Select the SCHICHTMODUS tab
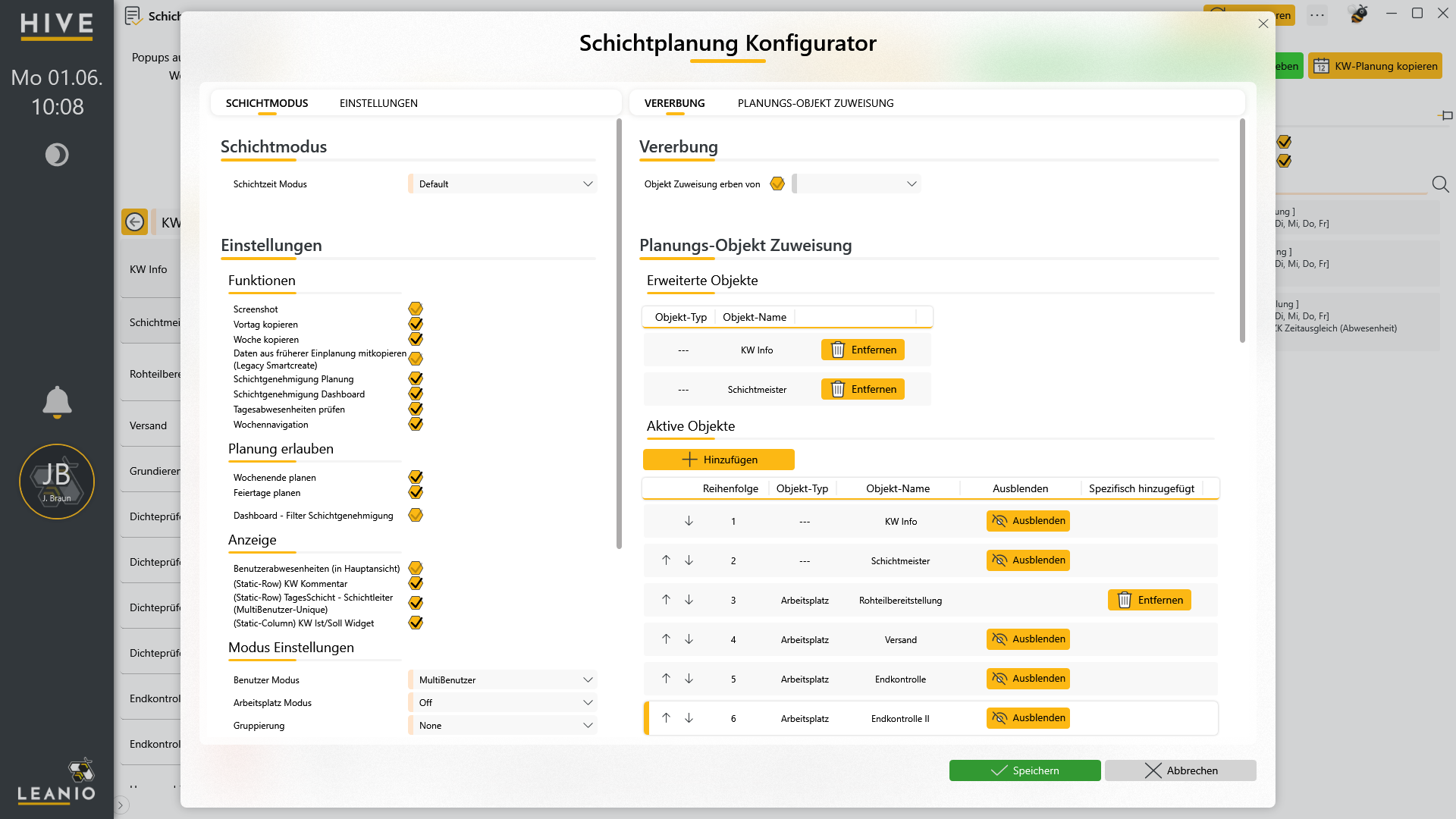The height and width of the screenshot is (819, 1456). (267, 103)
